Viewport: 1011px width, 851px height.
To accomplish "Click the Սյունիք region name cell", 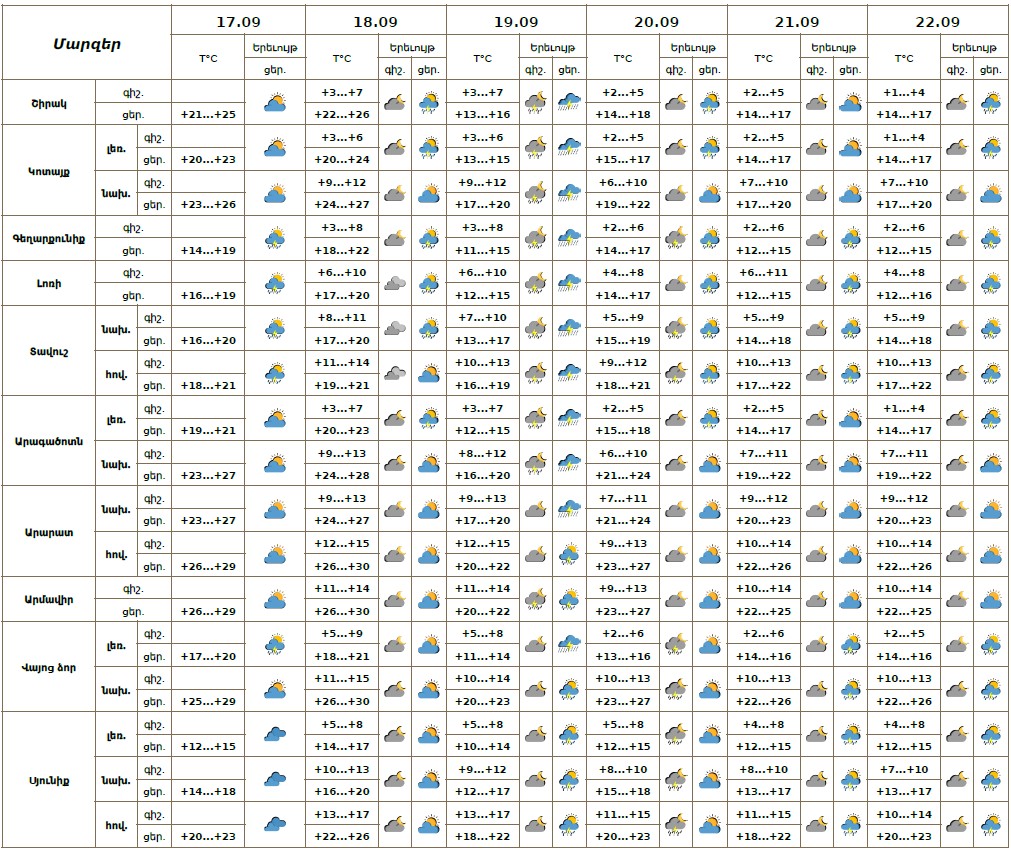I will coord(49,780).
